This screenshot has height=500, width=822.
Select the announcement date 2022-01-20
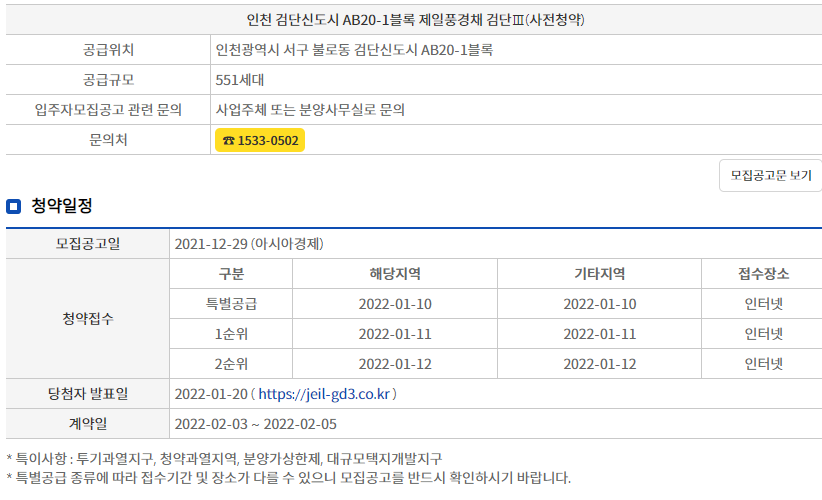coord(211,394)
